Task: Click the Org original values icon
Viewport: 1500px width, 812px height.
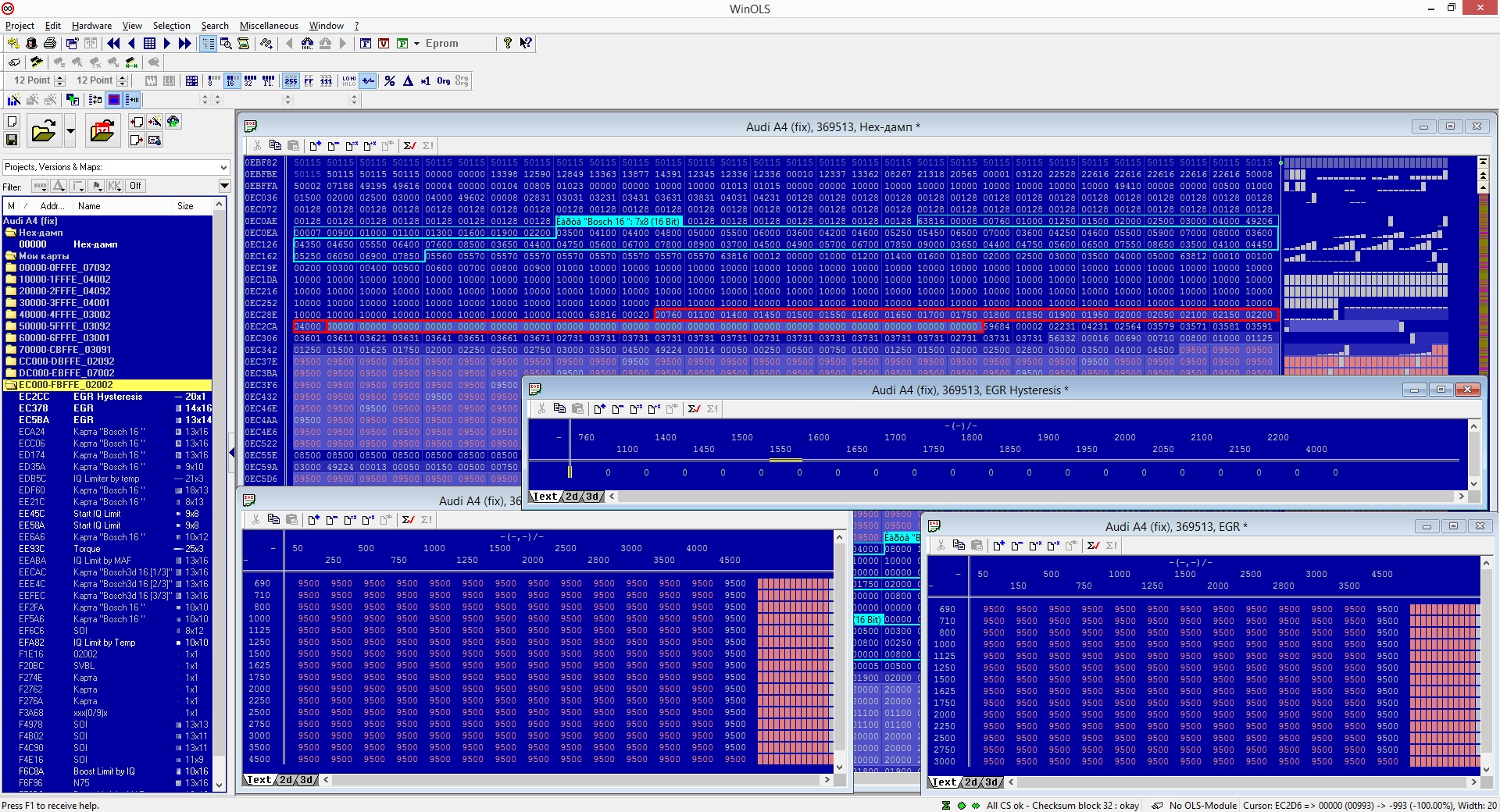Action: pos(443,80)
